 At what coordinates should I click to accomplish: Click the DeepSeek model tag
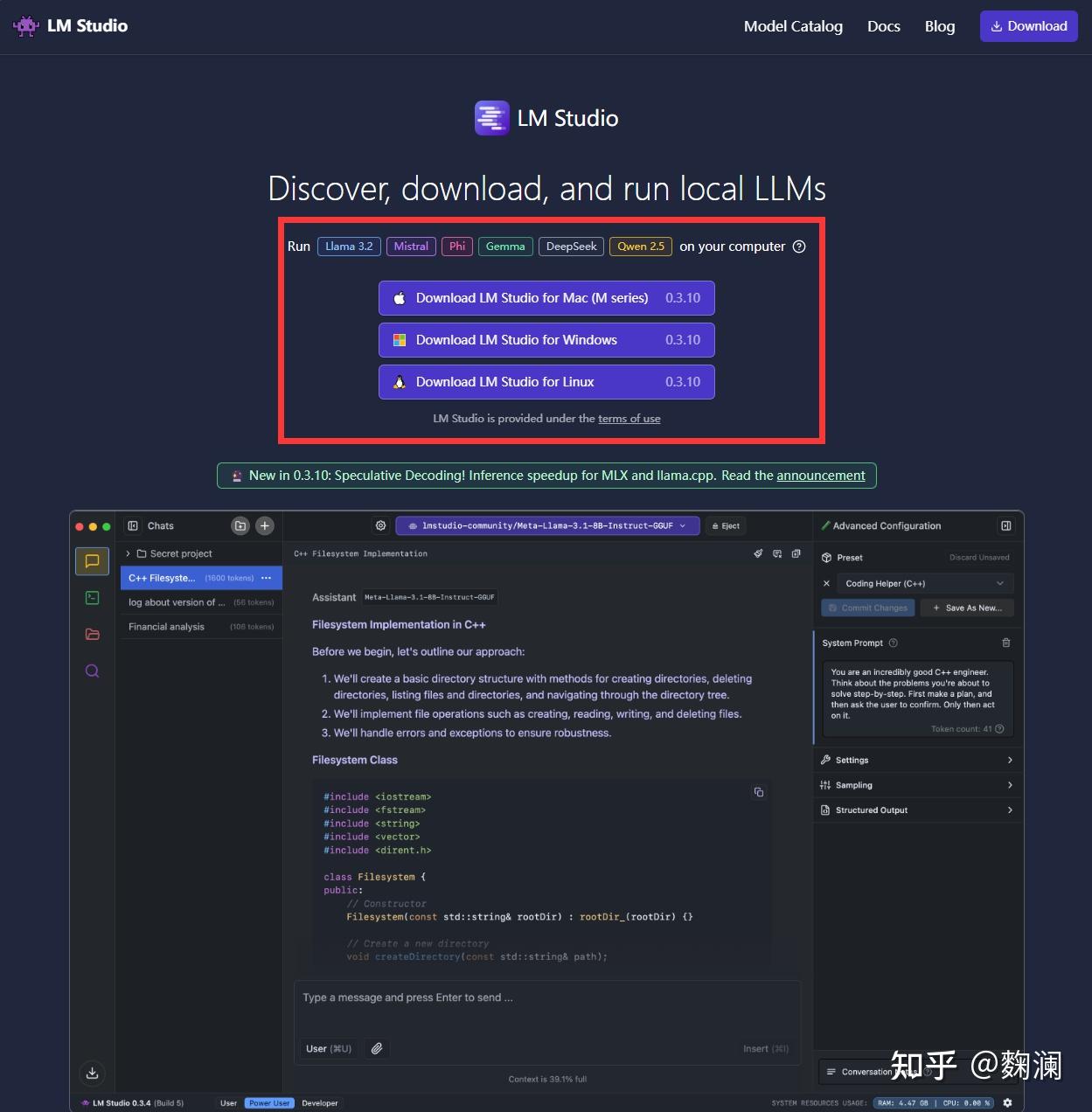tap(571, 247)
